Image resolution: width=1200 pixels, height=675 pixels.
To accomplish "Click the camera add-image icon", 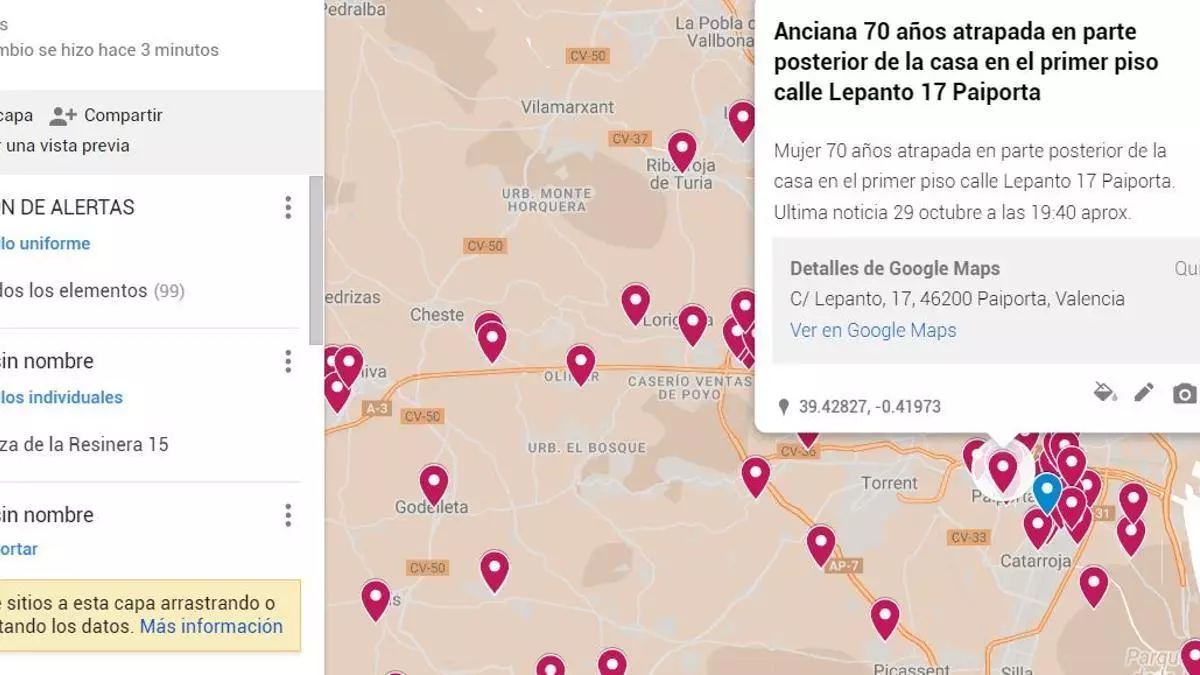I will pyautogui.click(x=1184, y=393).
